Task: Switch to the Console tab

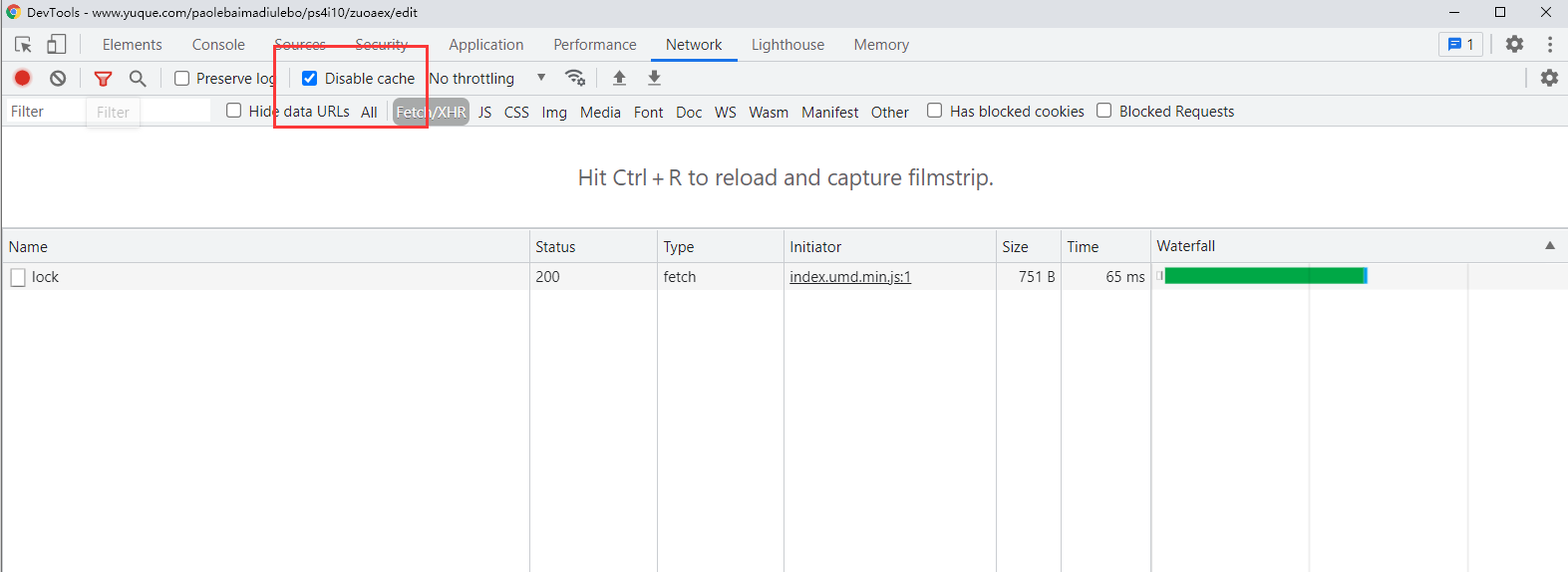Action: 218,45
